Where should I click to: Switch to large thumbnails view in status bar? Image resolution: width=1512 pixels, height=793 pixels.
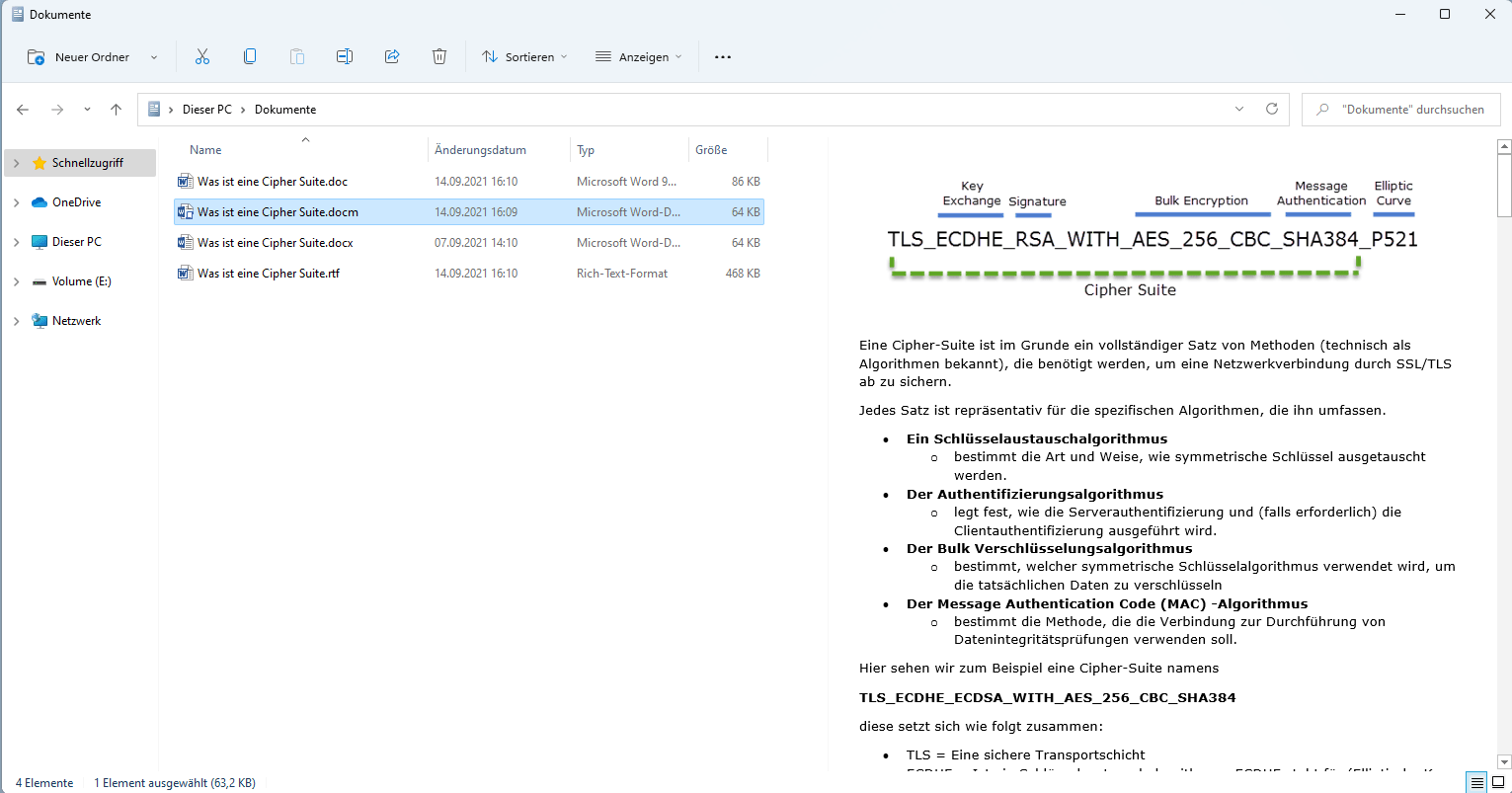1497,783
